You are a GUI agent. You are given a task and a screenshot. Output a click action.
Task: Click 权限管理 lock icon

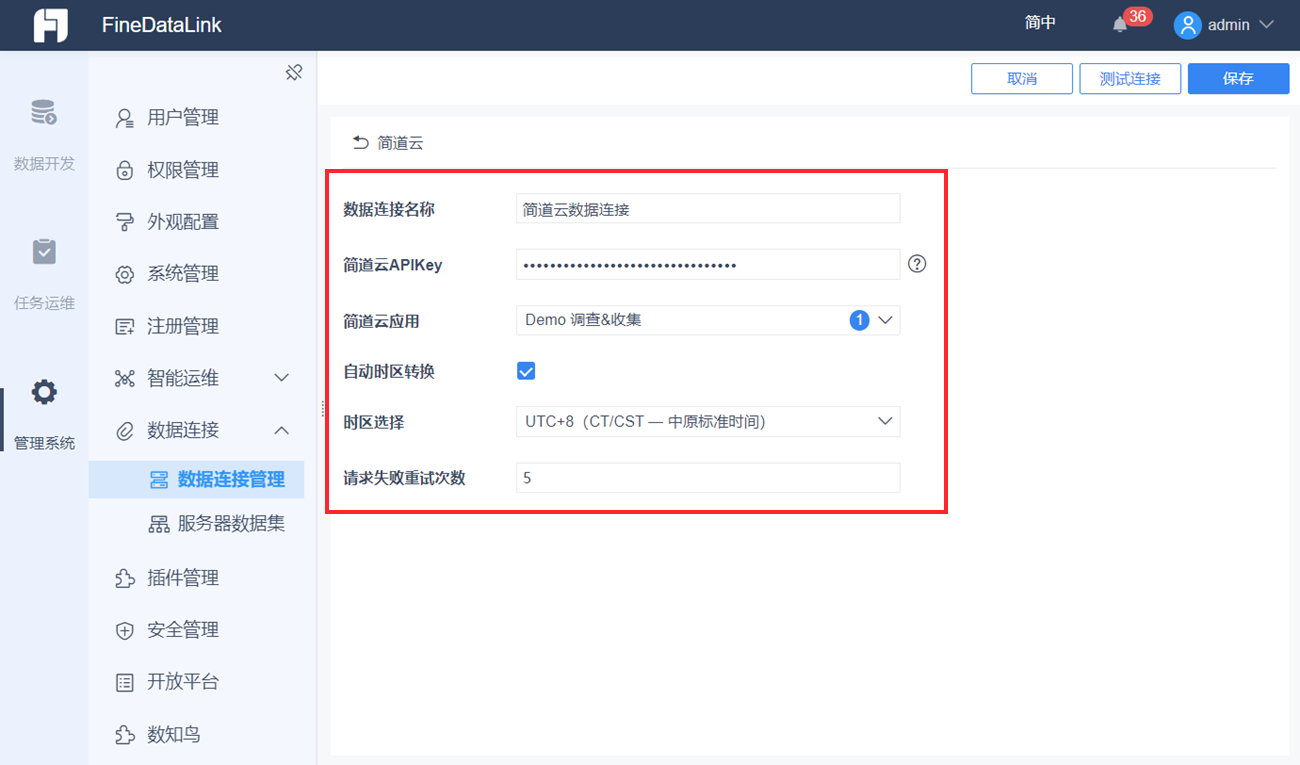click(125, 170)
